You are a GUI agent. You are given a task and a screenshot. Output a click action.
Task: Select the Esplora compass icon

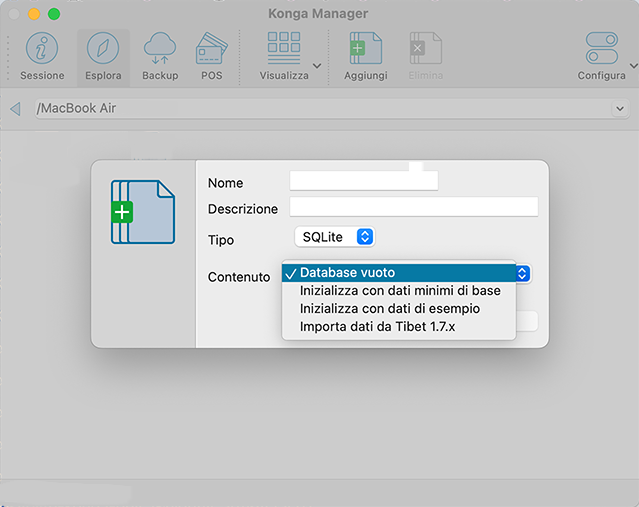tap(103, 49)
